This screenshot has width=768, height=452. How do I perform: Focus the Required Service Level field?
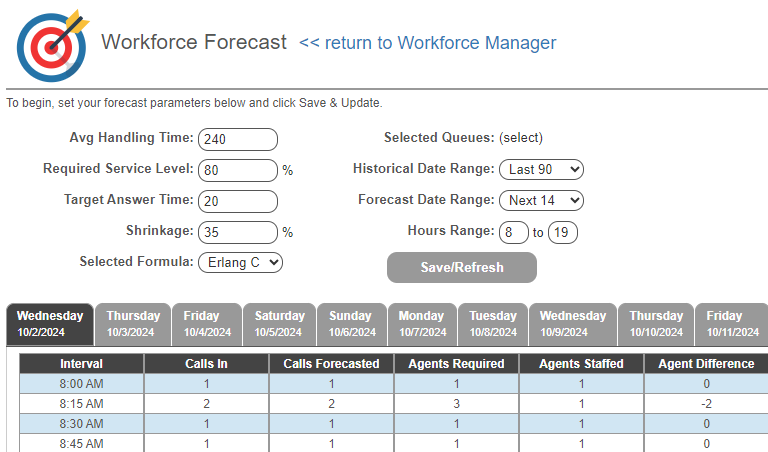coord(238,170)
